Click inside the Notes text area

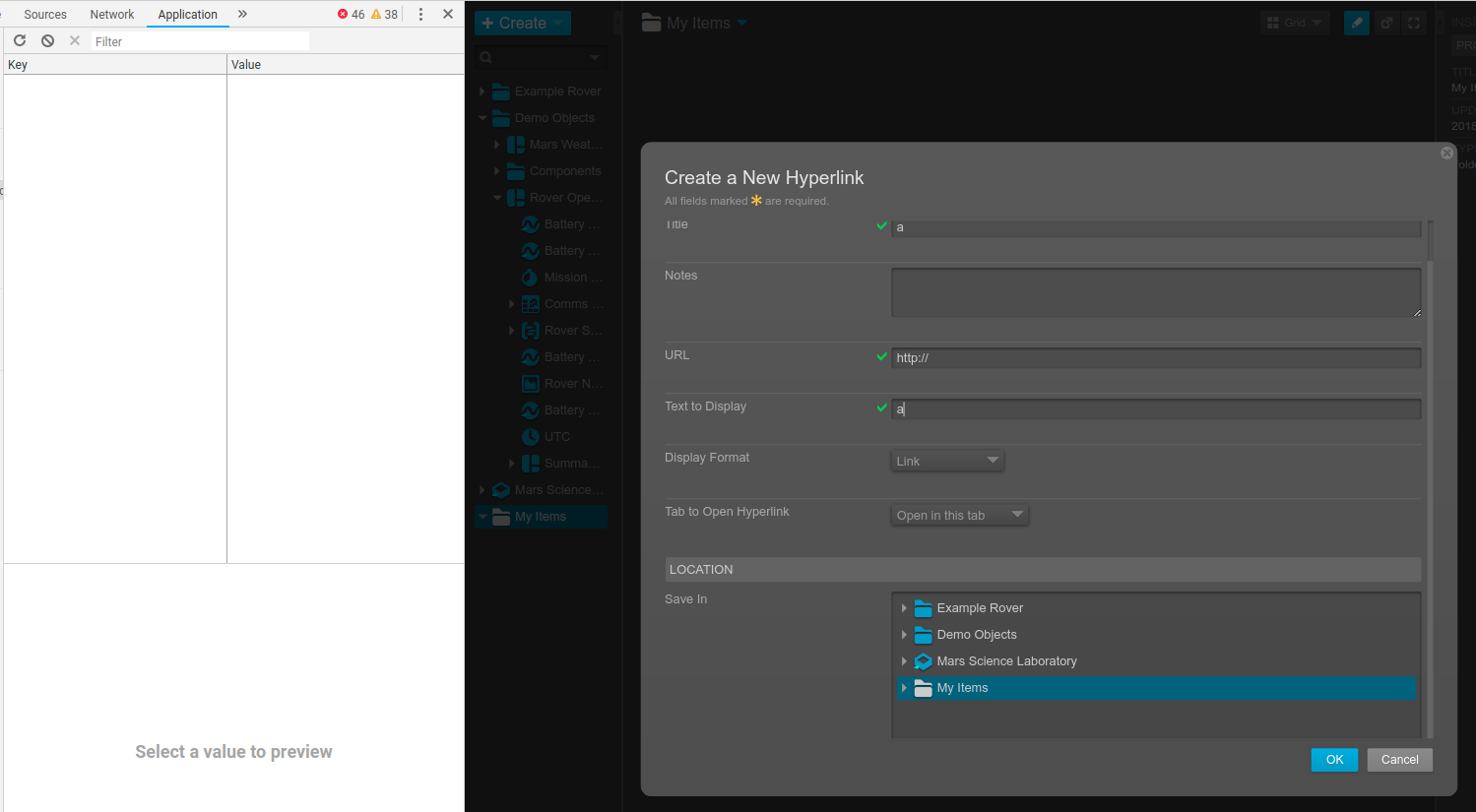[1155, 291]
